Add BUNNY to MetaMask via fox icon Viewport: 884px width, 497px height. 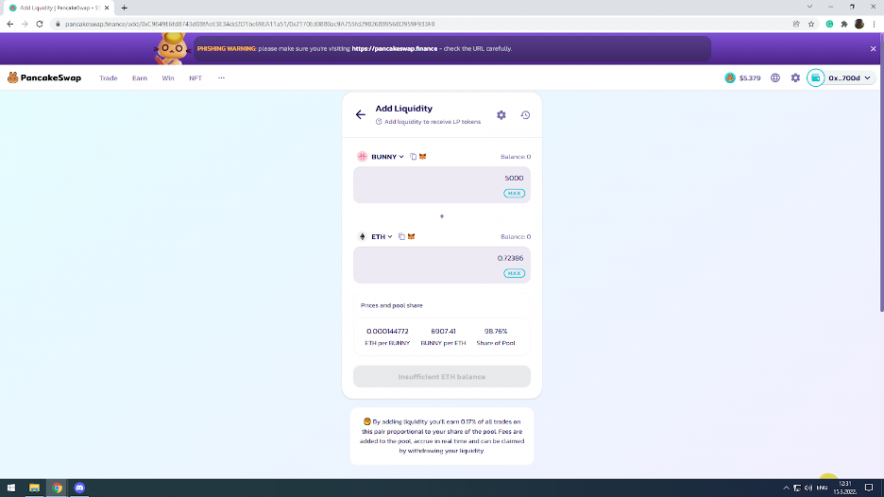[422, 157]
